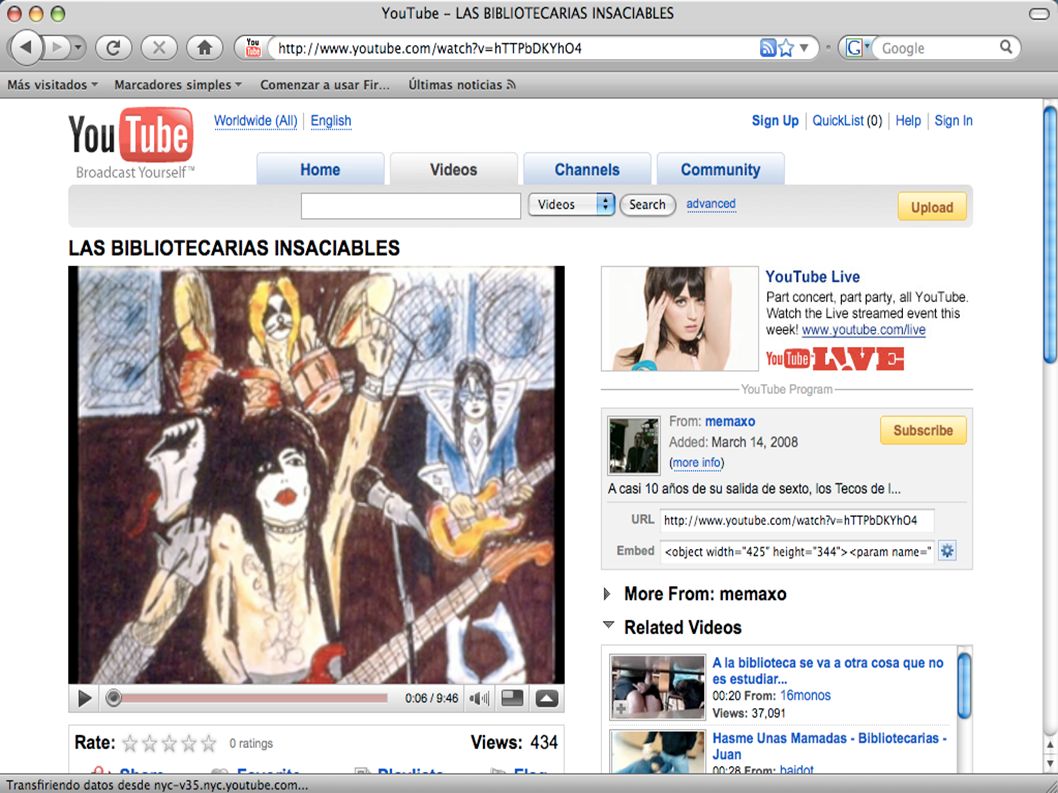1058x793 pixels.
Task: Go back with the browser Back arrow
Action: pyautogui.click(x=26, y=47)
